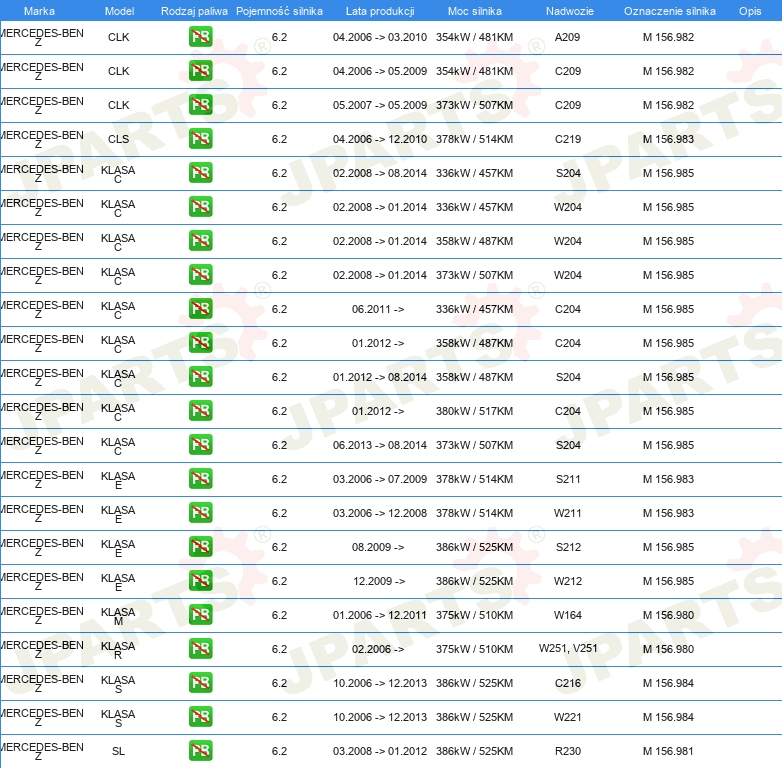Click the Nadwozie column header
This screenshot has width=782, height=768.
click(x=570, y=11)
